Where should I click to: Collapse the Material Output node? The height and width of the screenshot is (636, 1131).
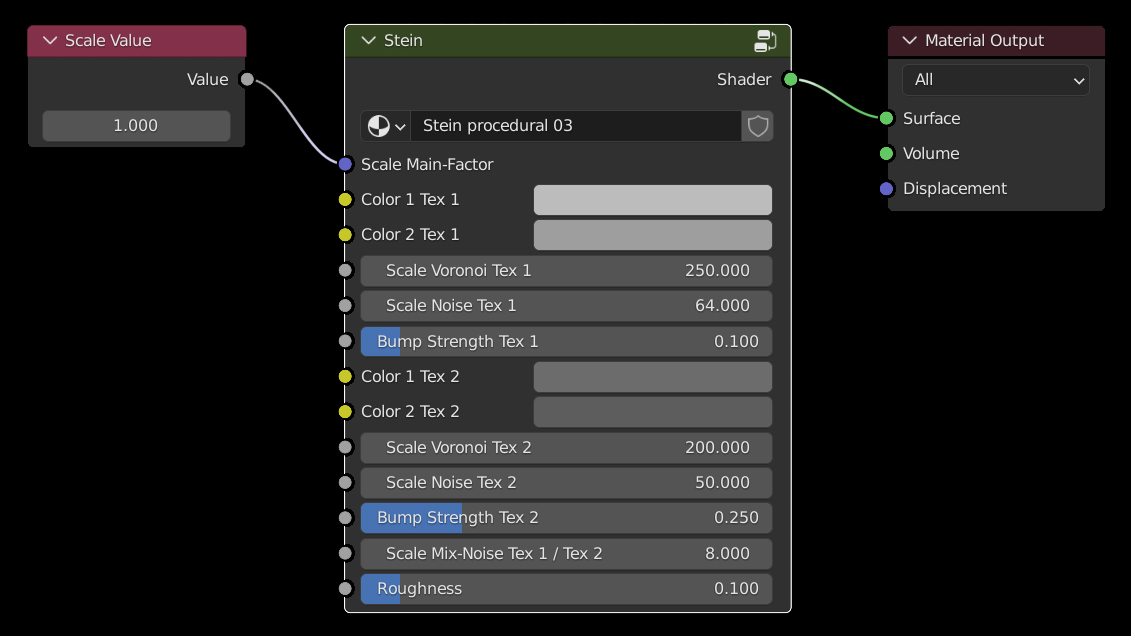(909, 41)
